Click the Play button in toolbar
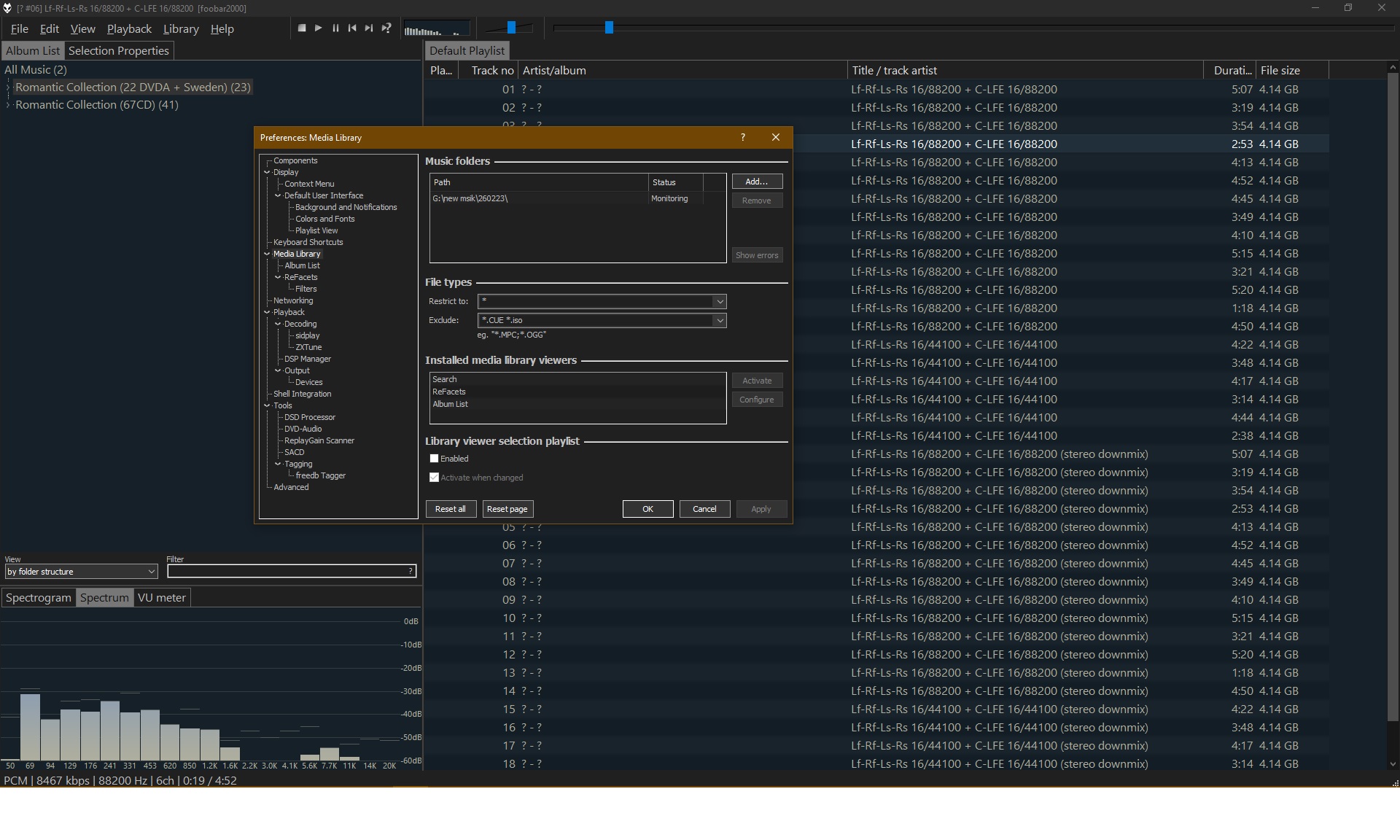This screenshot has width=1400, height=840. [319, 28]
